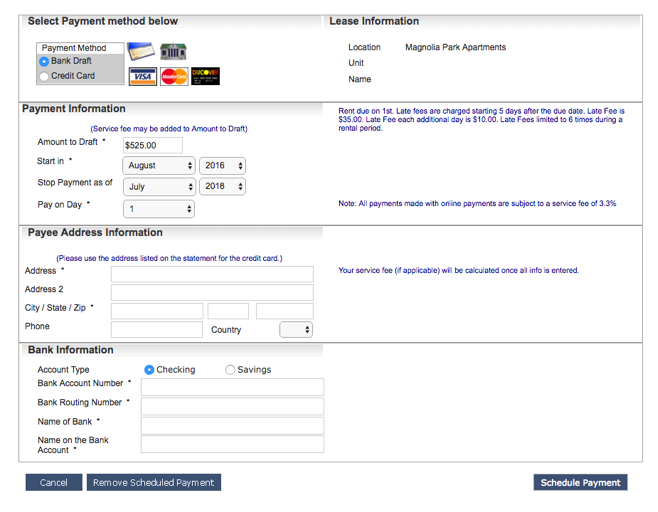Click the Discover card logo
Screen dimensions: 658x512
[x=205, y=76]
